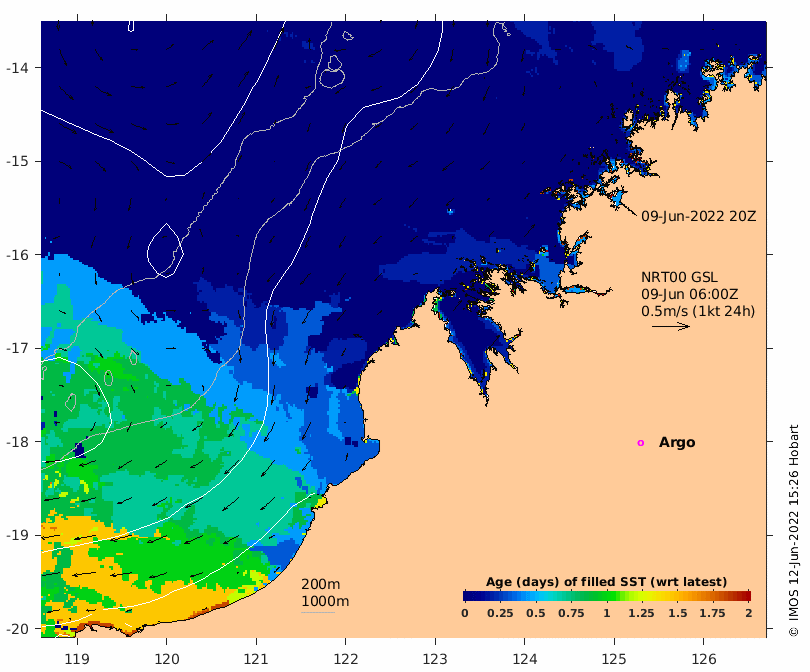The height and width of the screenshot is (672, 810).
Task: Click the colorbar tick label '0.75'
Action: tap(571, 613)
